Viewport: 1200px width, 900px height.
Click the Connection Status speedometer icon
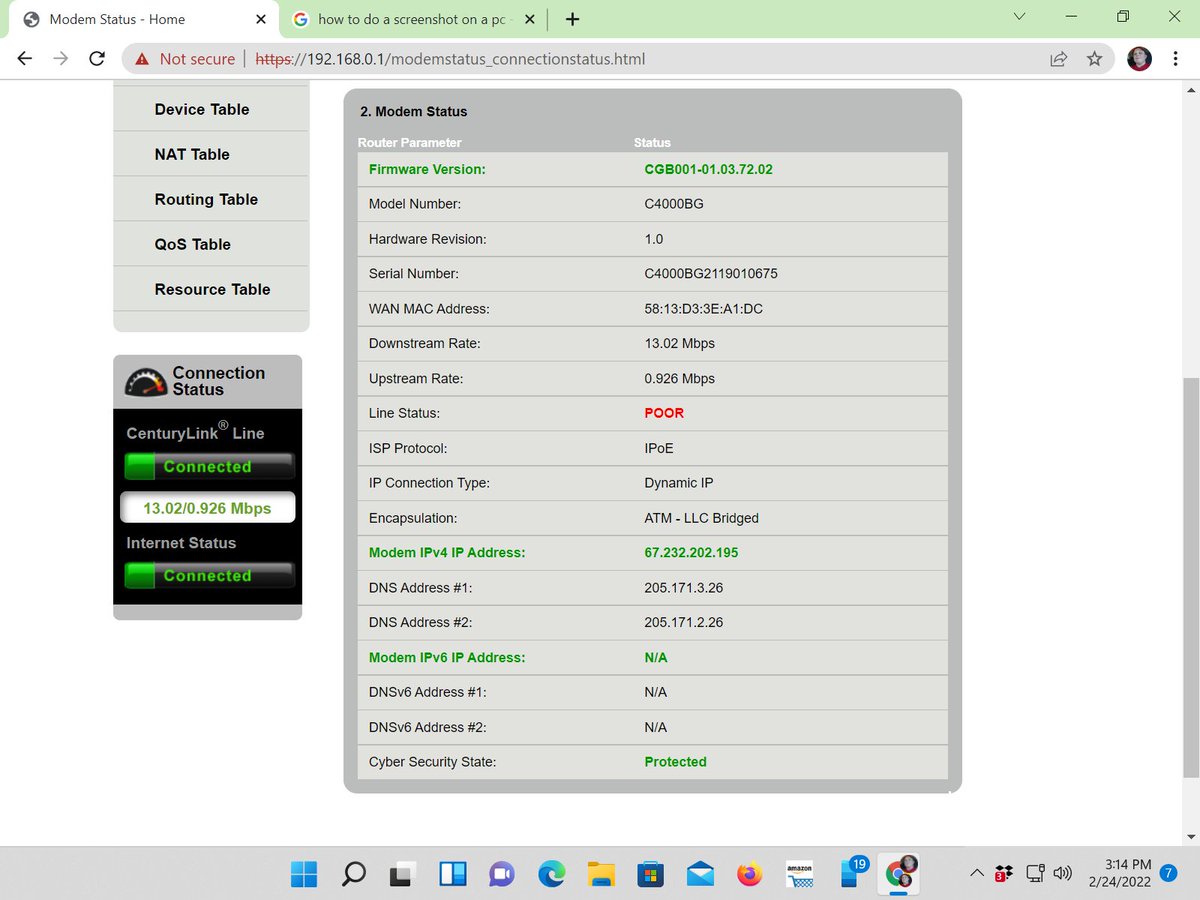145,381
